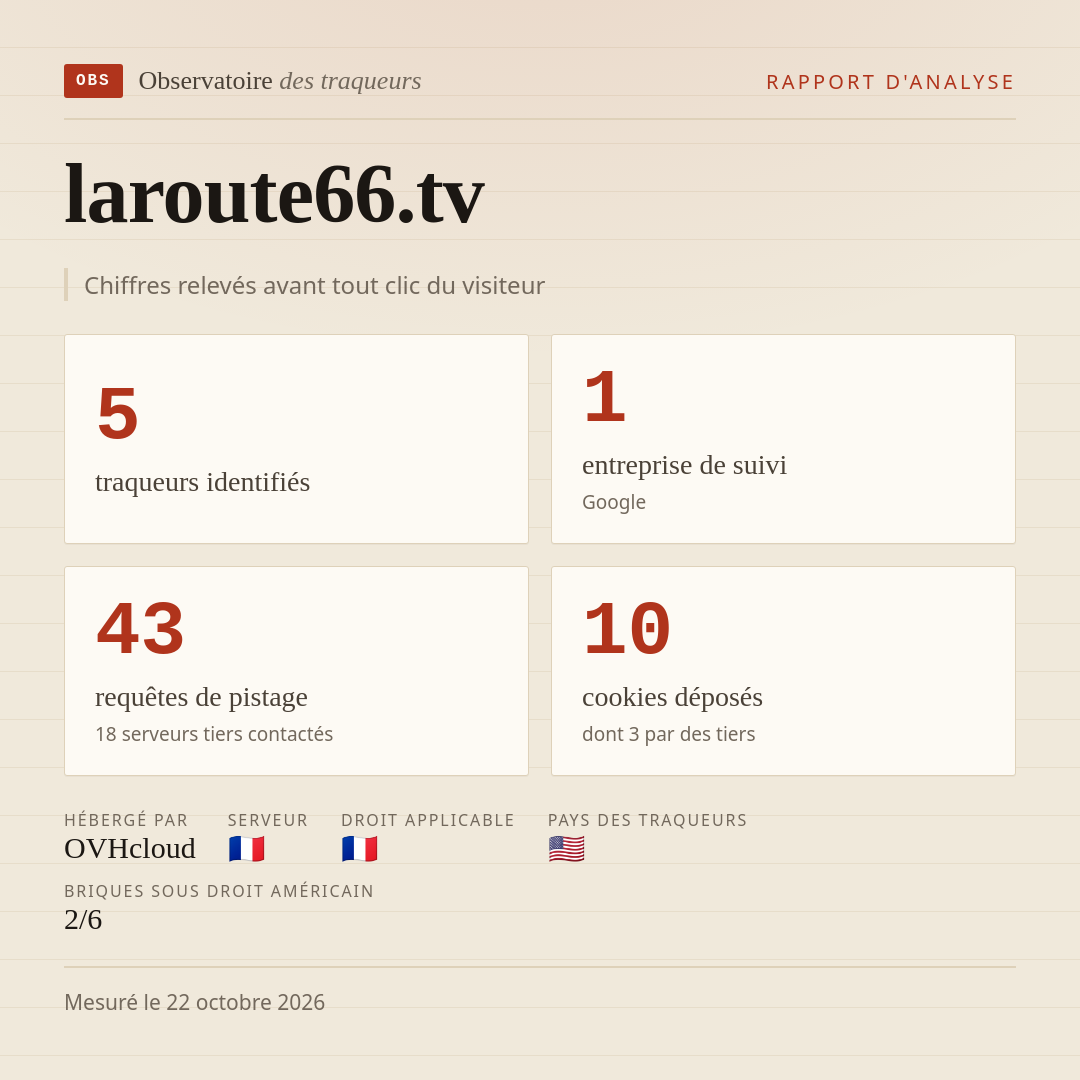Click the 'OVHcloud' host name
Screen dimensions: 1080x1080
[x=130, y=849]
